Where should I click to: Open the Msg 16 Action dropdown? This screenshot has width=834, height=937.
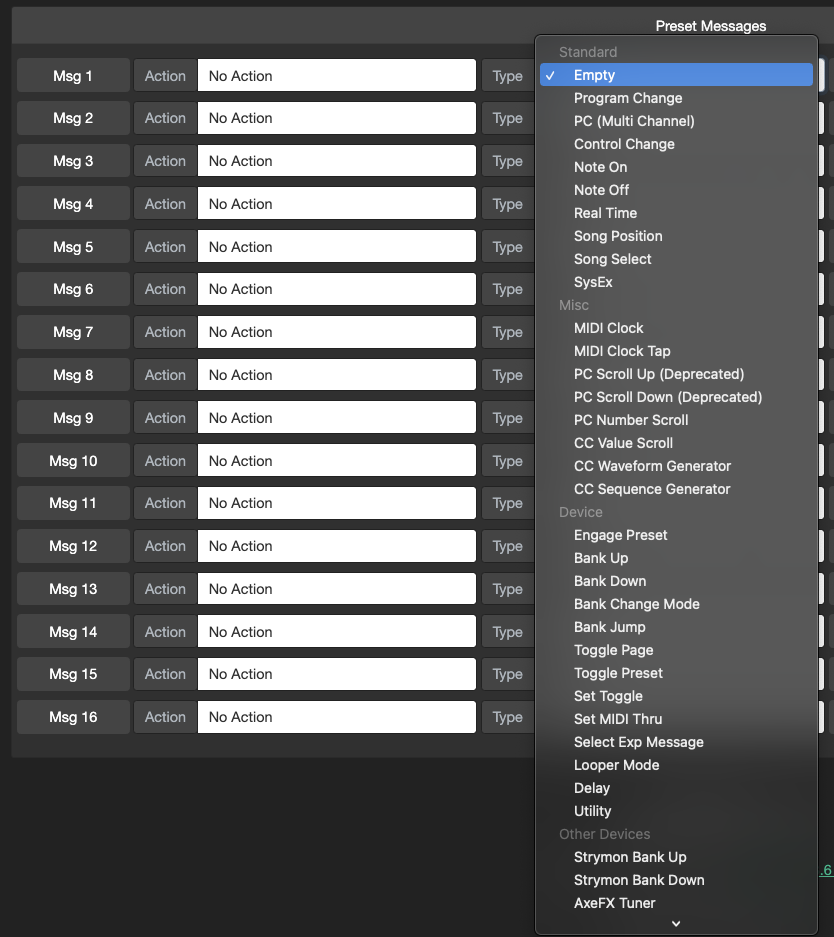pos(336,717)
